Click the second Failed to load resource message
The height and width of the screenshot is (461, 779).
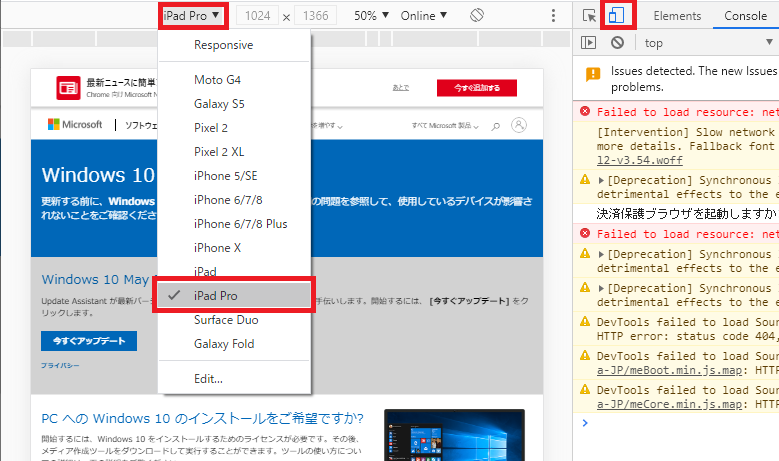(x=688, y=234)
